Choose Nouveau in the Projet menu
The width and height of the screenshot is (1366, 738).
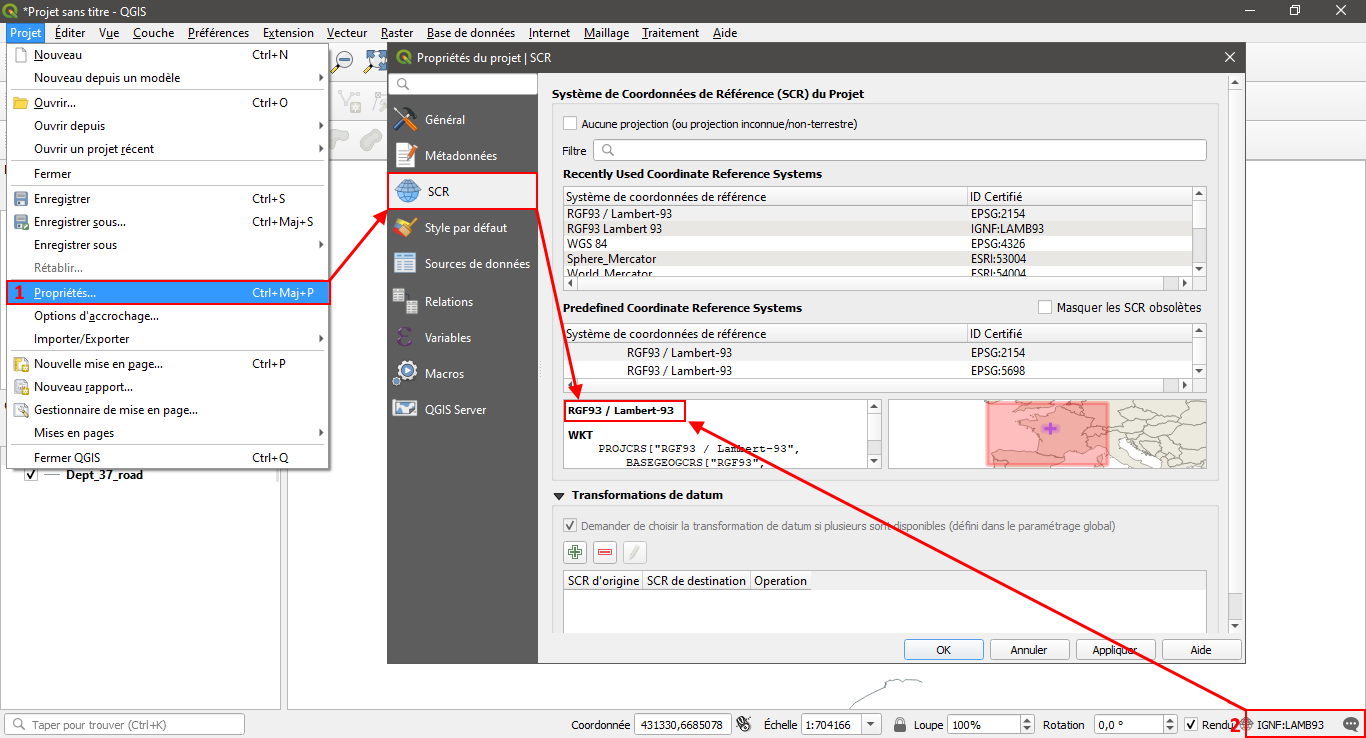coord(167,55)
